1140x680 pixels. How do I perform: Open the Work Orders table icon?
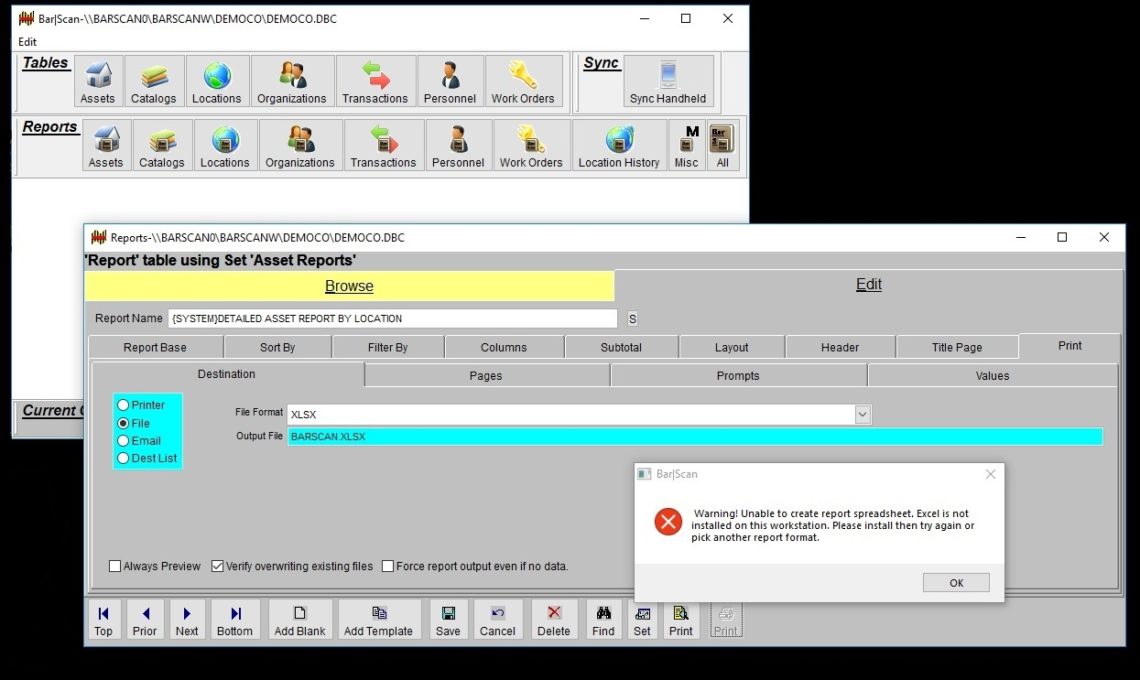coord(523,81)
